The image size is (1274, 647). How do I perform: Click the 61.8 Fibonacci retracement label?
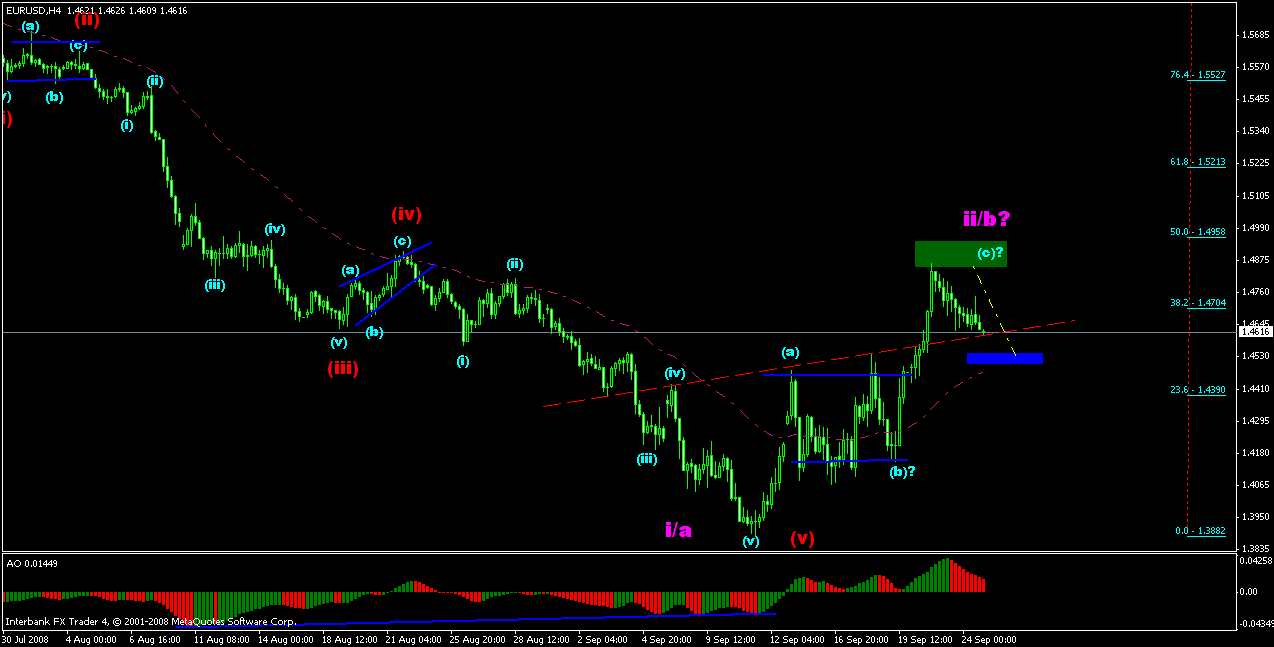click(x=1196, y=162)
